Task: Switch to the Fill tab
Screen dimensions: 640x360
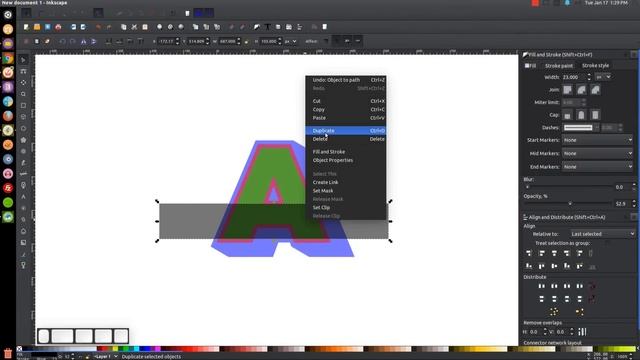Action: (x=531, y=66)
